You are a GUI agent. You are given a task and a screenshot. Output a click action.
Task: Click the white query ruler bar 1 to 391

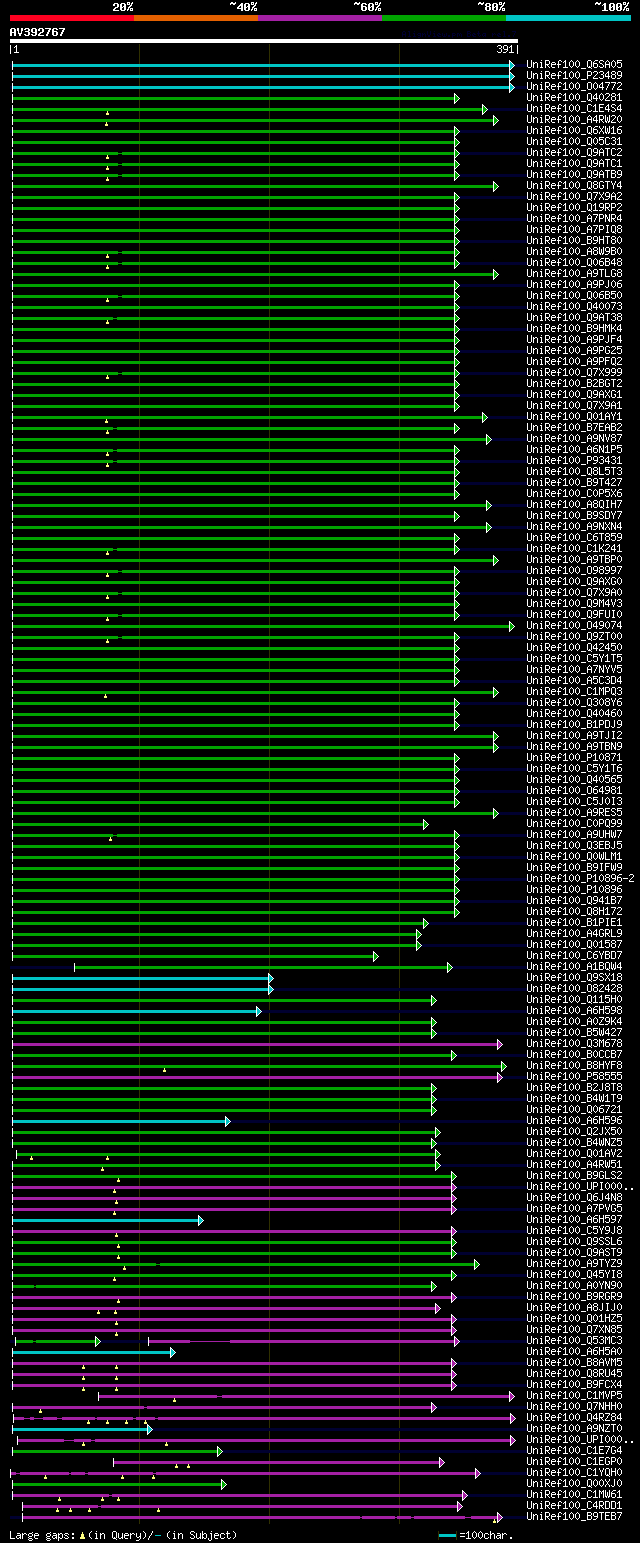[264, 41]
